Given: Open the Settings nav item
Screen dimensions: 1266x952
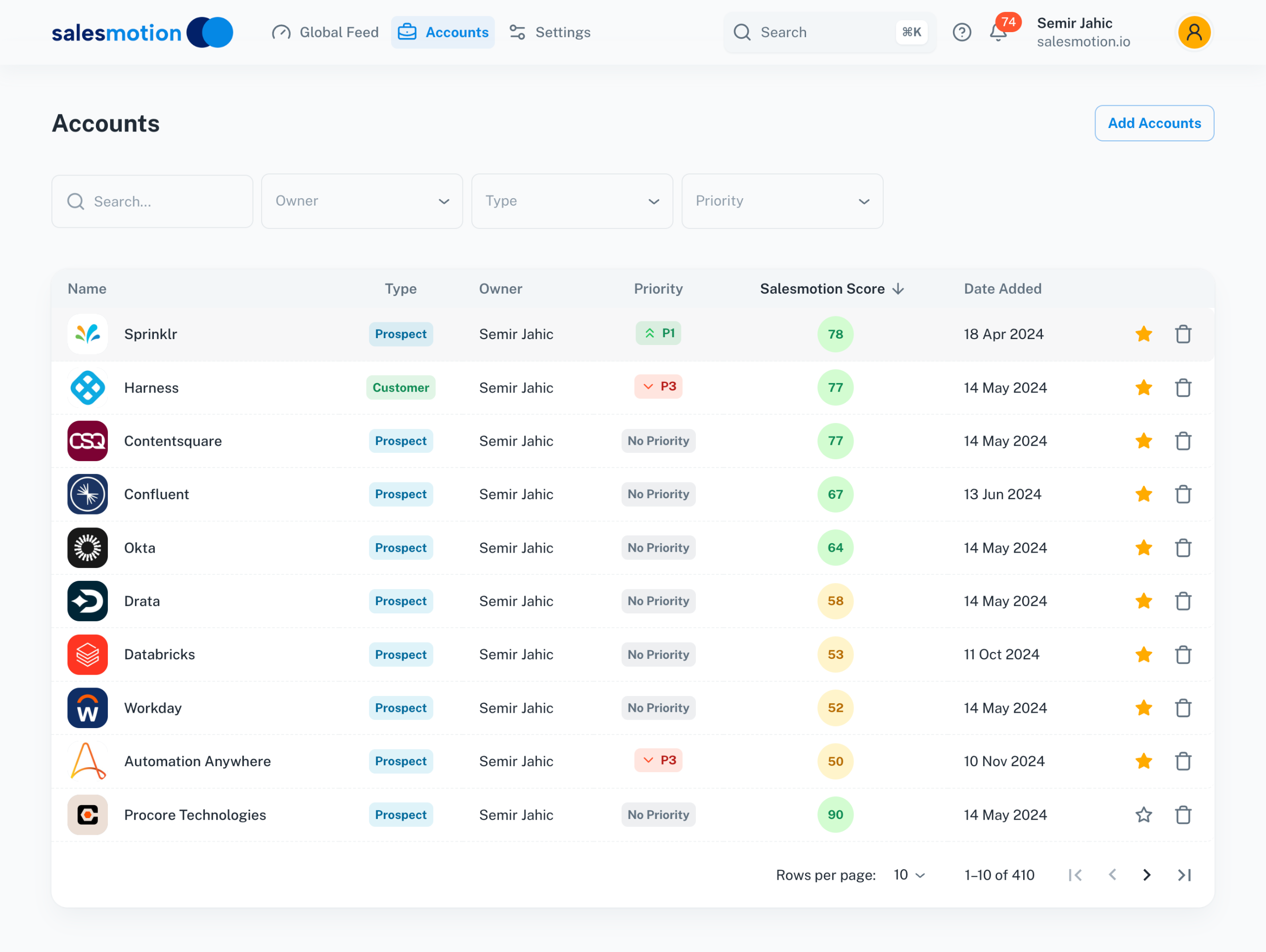Looking at the screenshot, I should (550, 33).
